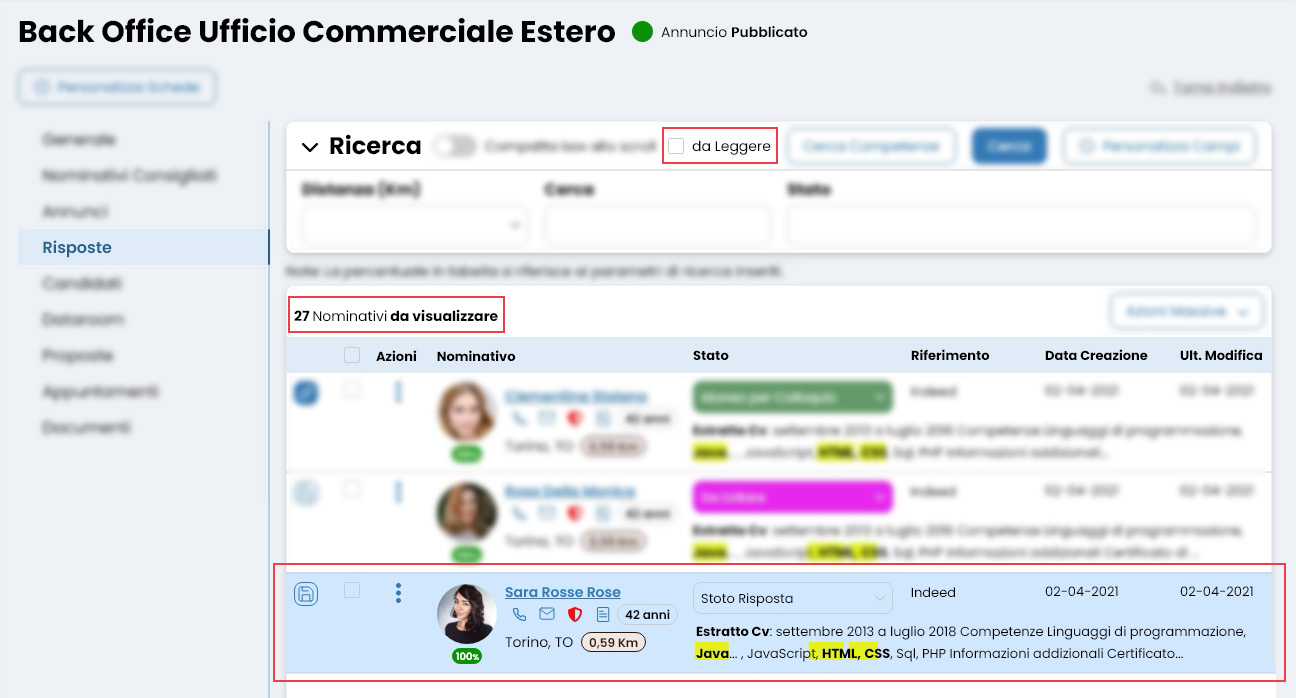This screenshot has width=1296, height=698.
Task: Click the phone icon for Sara Rosse Rose
Action: [x=519, y=616]
